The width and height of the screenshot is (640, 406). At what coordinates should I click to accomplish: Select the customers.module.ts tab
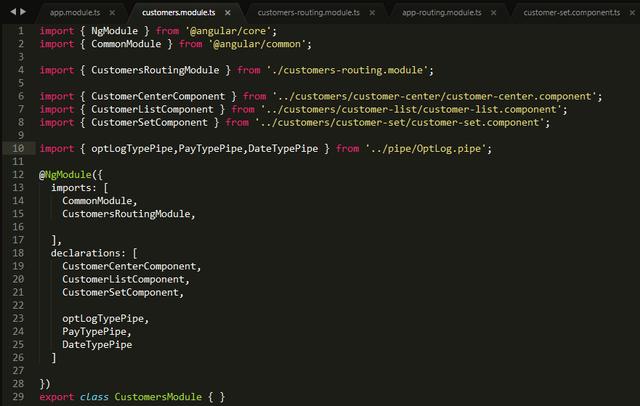tap(178, 13)
